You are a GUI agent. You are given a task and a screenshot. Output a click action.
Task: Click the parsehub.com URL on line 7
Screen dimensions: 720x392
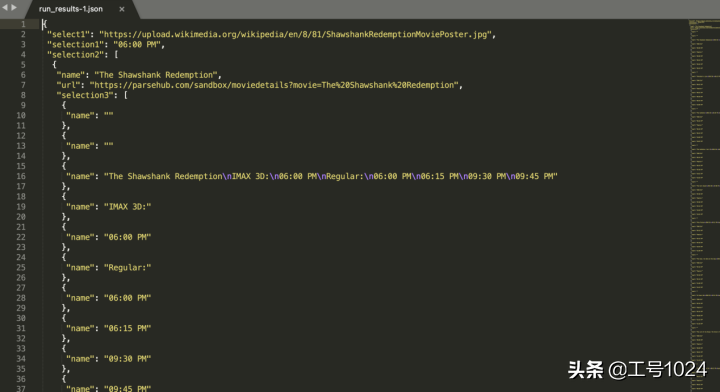click(274, 85)
